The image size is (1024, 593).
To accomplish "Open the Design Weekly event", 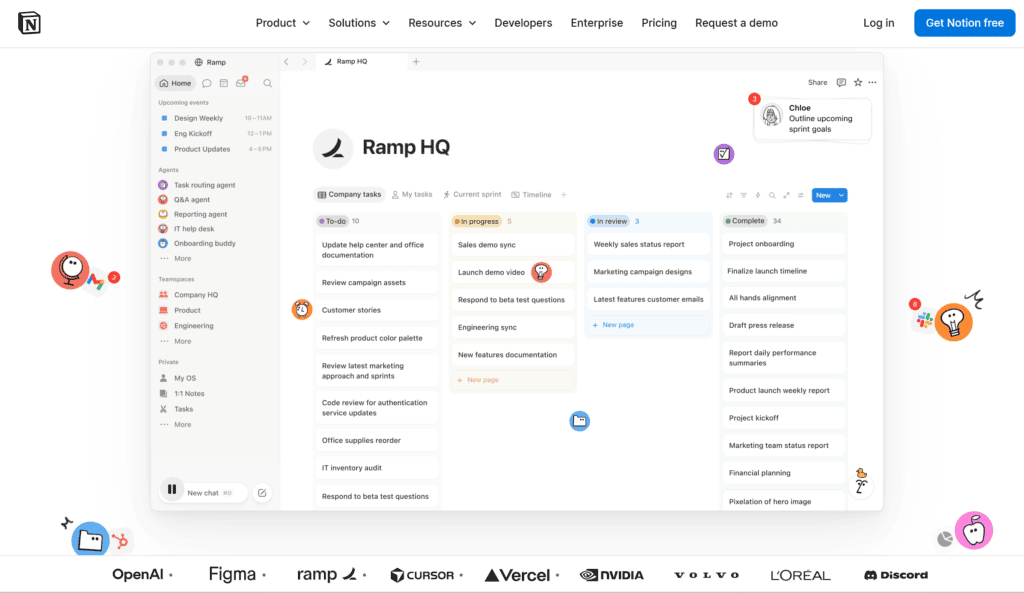I will click(x=216, y=118).
